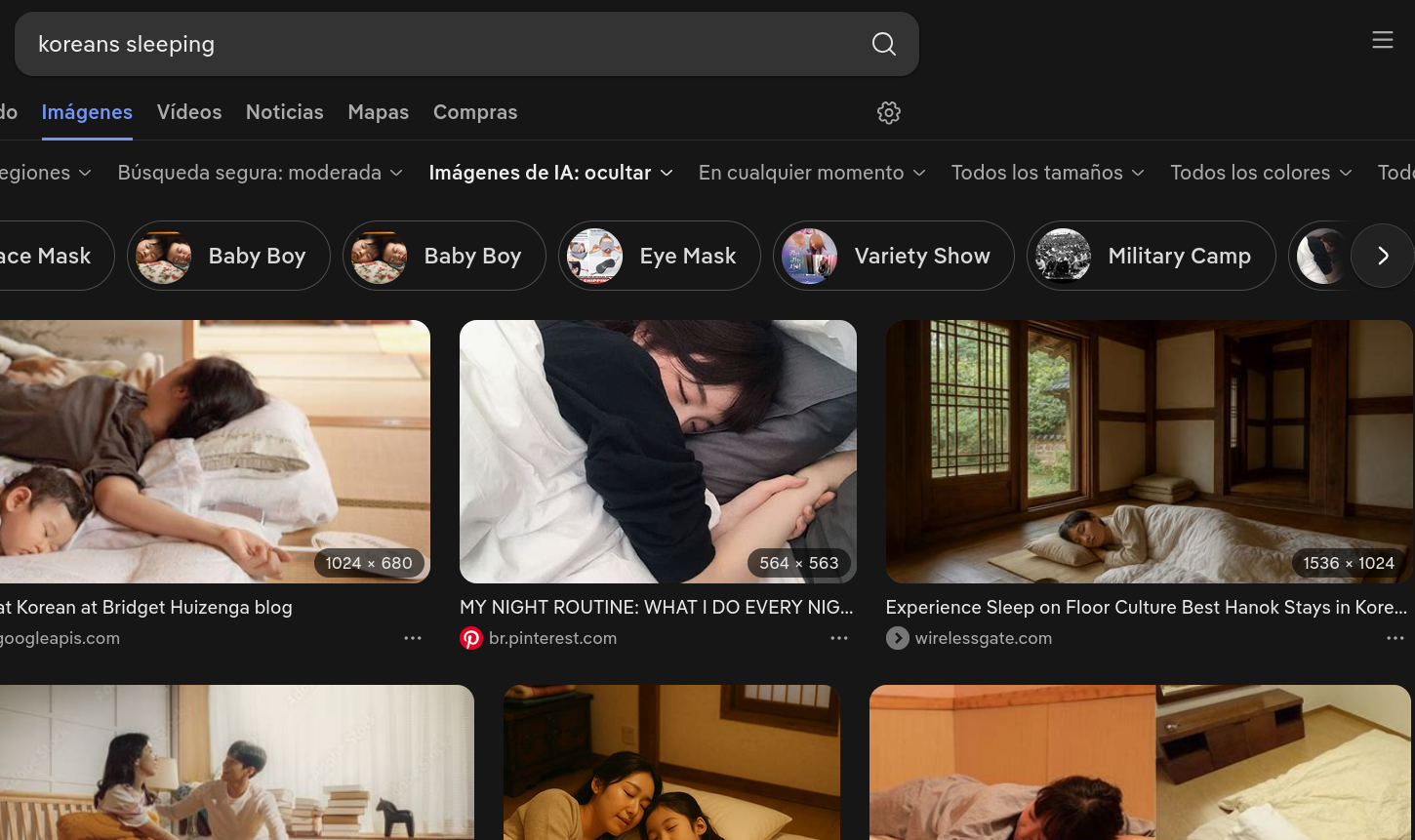Open the MY NIGHT ROUTINE image thumbnail

point(658,452)
